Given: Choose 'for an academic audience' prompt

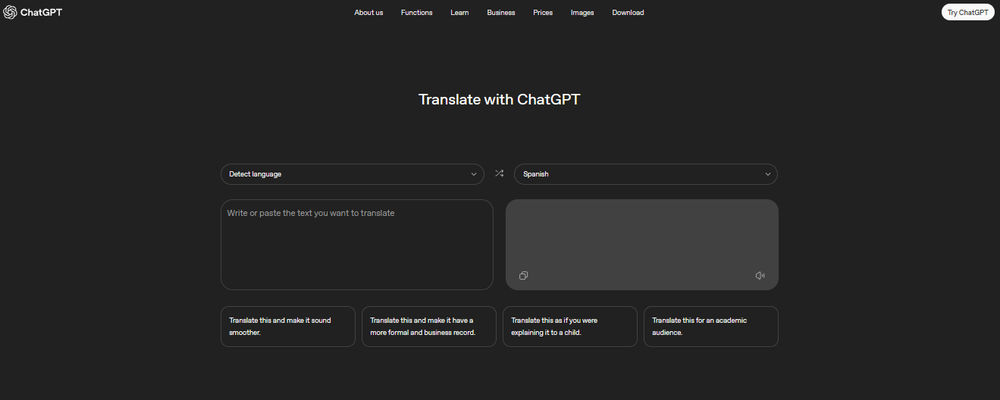Looking at the screenshot, I should coord(710,327).
